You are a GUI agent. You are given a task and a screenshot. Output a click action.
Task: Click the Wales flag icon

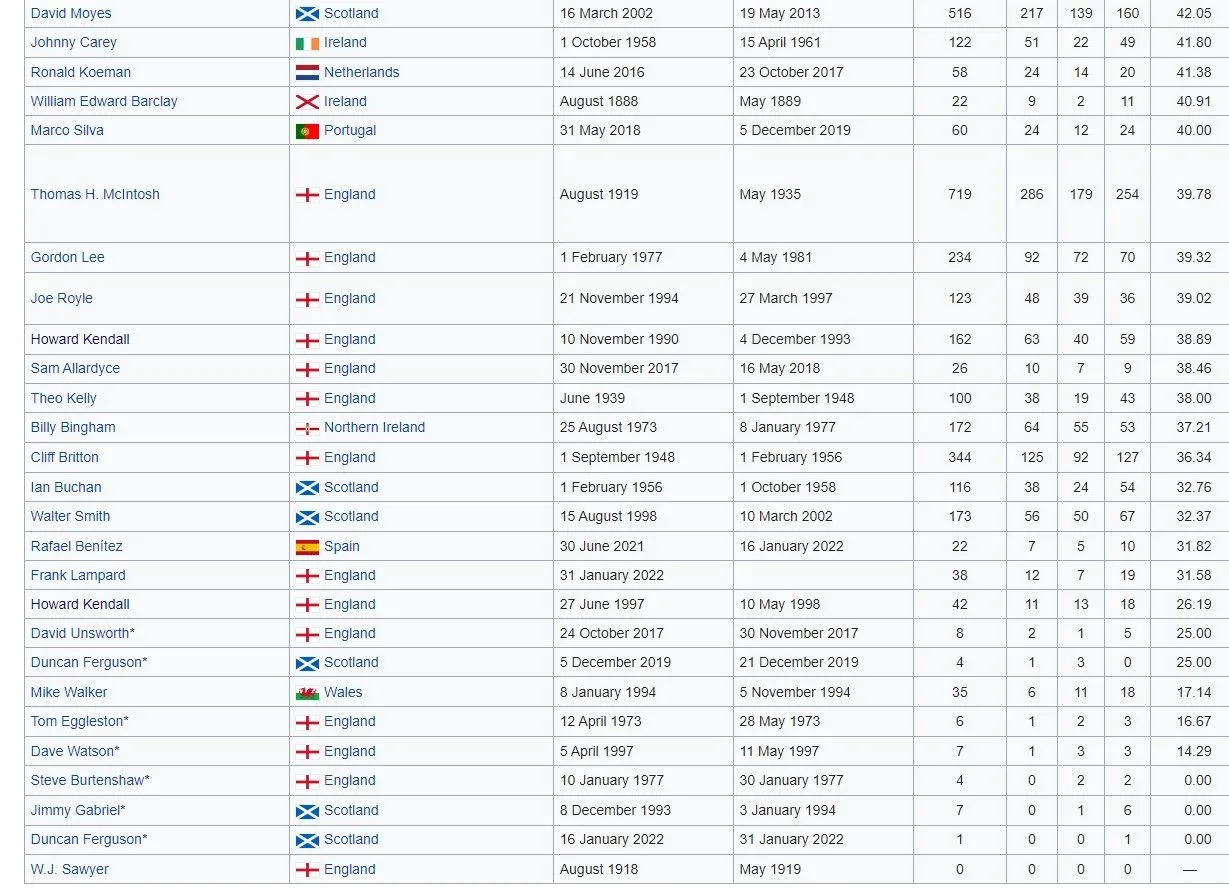pyautogui.click(x=307, y=693)
